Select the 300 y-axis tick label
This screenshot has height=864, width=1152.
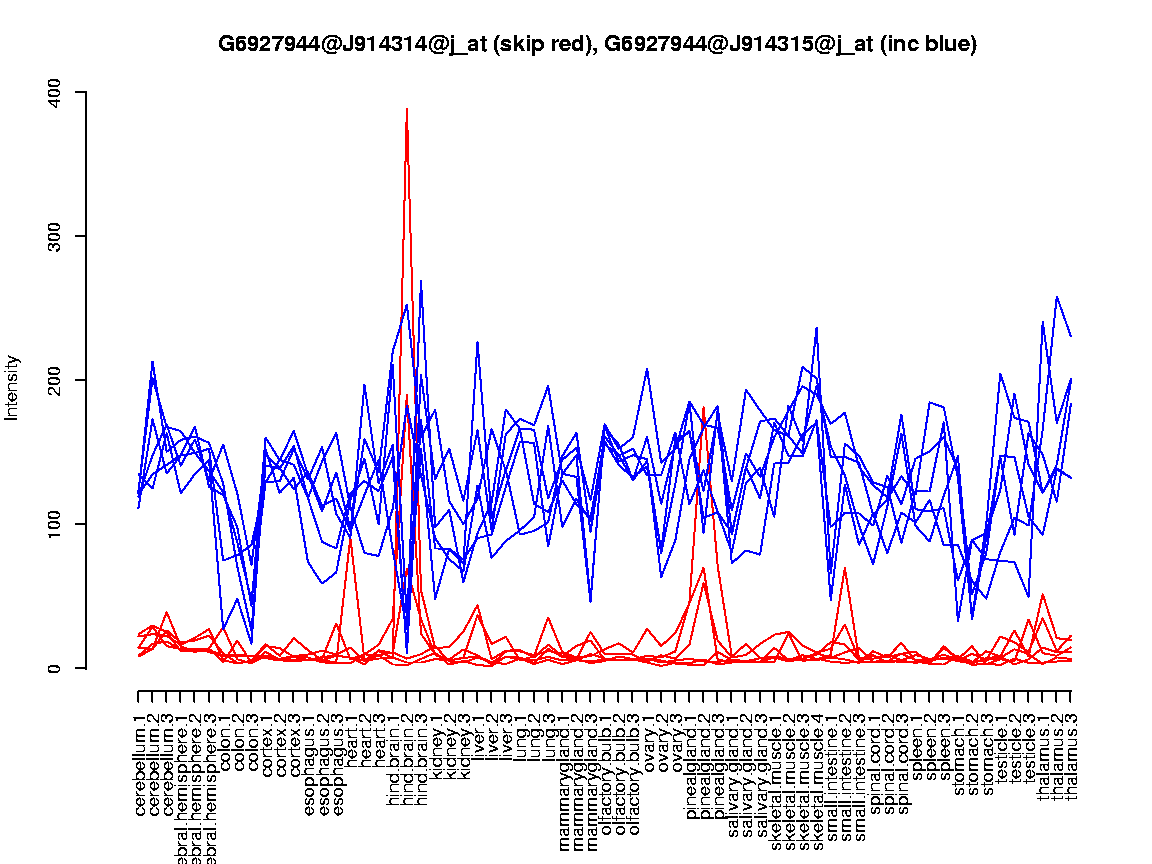(53, 236)
